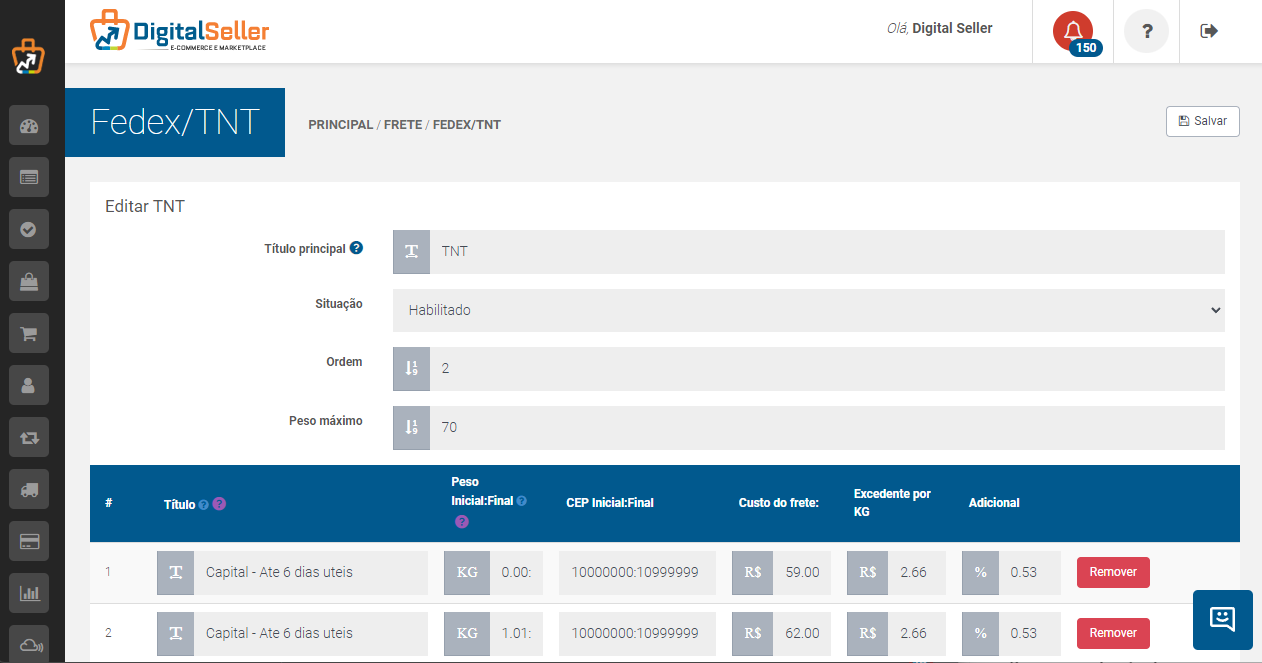
Task: Open the help question mark button
Action: (1147, 31)
